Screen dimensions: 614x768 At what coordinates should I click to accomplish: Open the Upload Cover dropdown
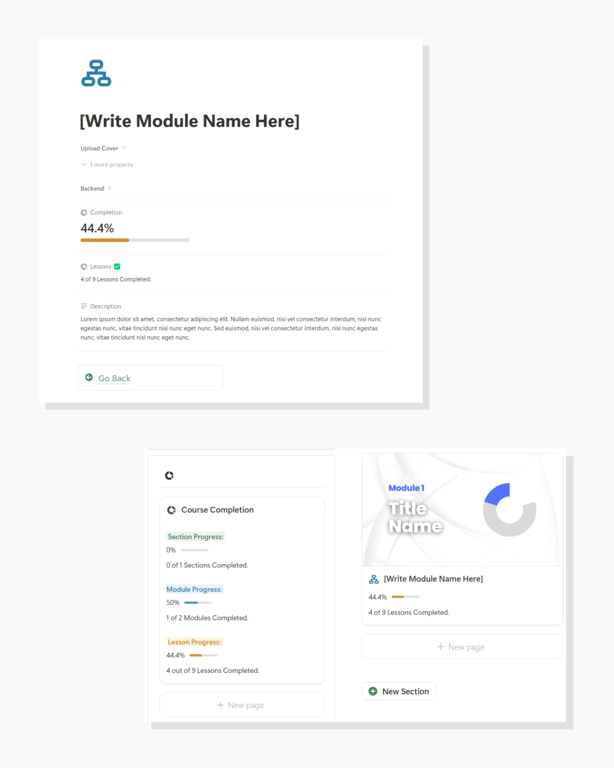[103, 148]
